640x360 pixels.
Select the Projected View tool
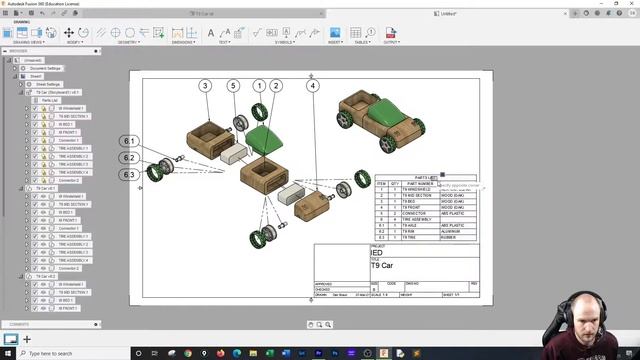22,33
